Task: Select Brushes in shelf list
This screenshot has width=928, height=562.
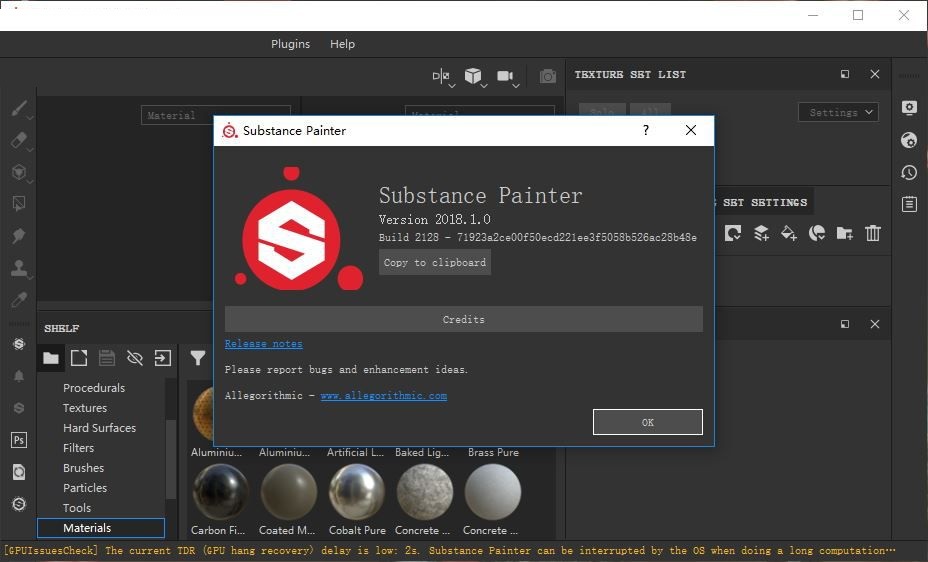Action: 83,468
